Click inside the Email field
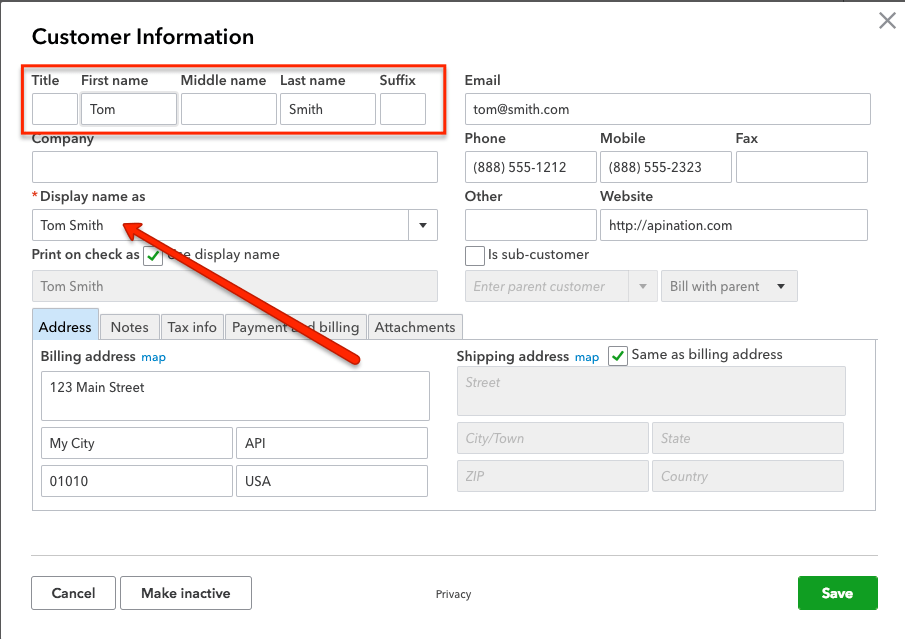The width and height of the screenshot is (905, 639). [665, 108]
